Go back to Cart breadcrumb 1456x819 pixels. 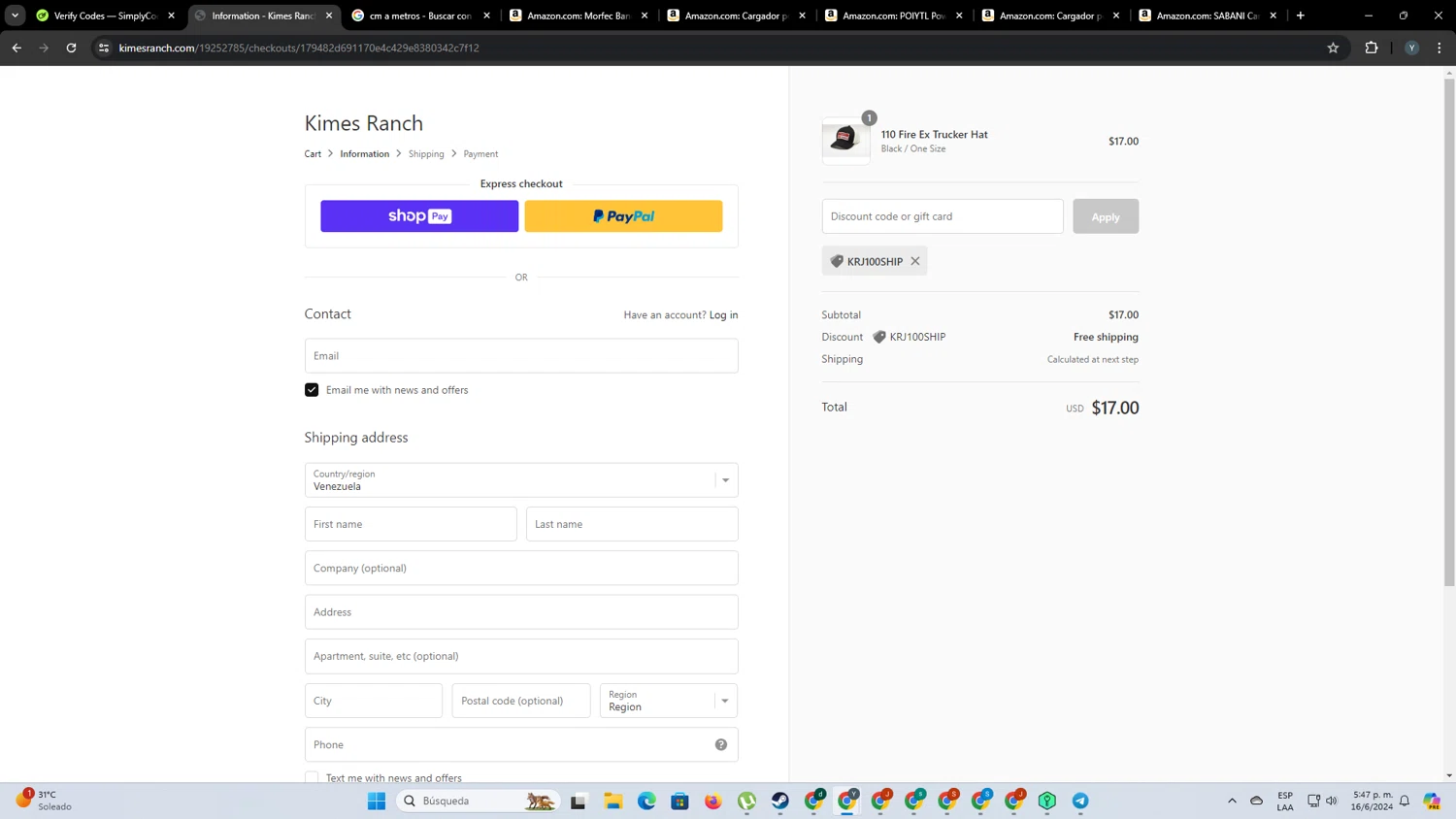click(x=313, y=153)
